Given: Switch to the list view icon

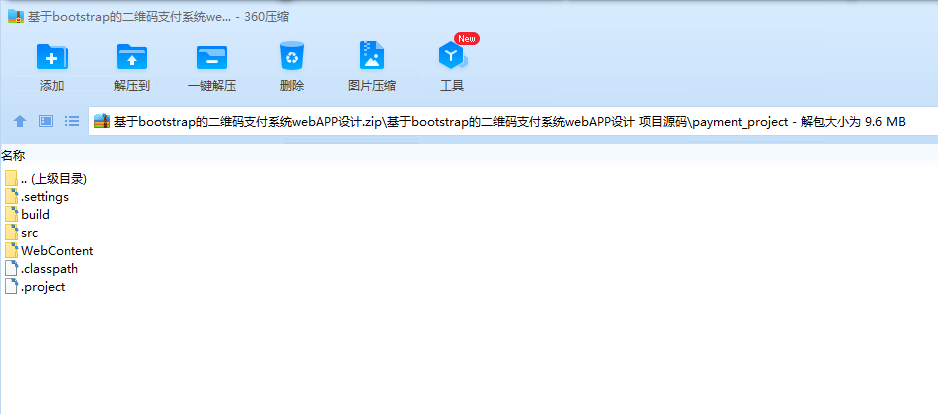Looking at the screenshot, I should pos(72,121).
